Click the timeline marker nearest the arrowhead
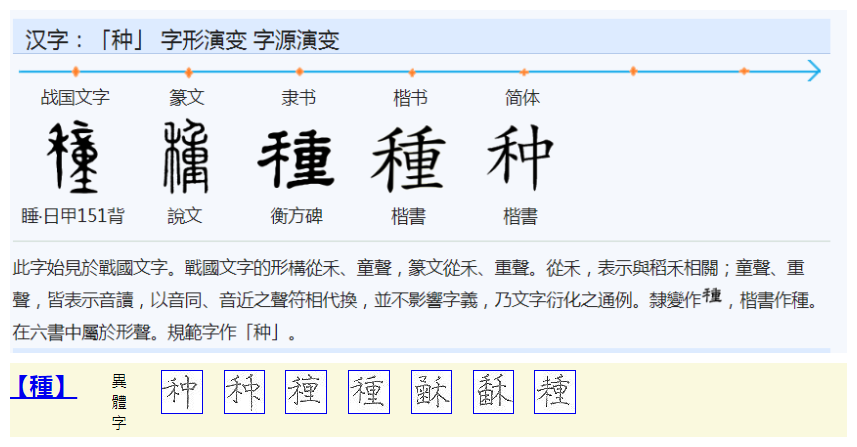Viewport: 857px width, 447px height. [x=744, y=71]
